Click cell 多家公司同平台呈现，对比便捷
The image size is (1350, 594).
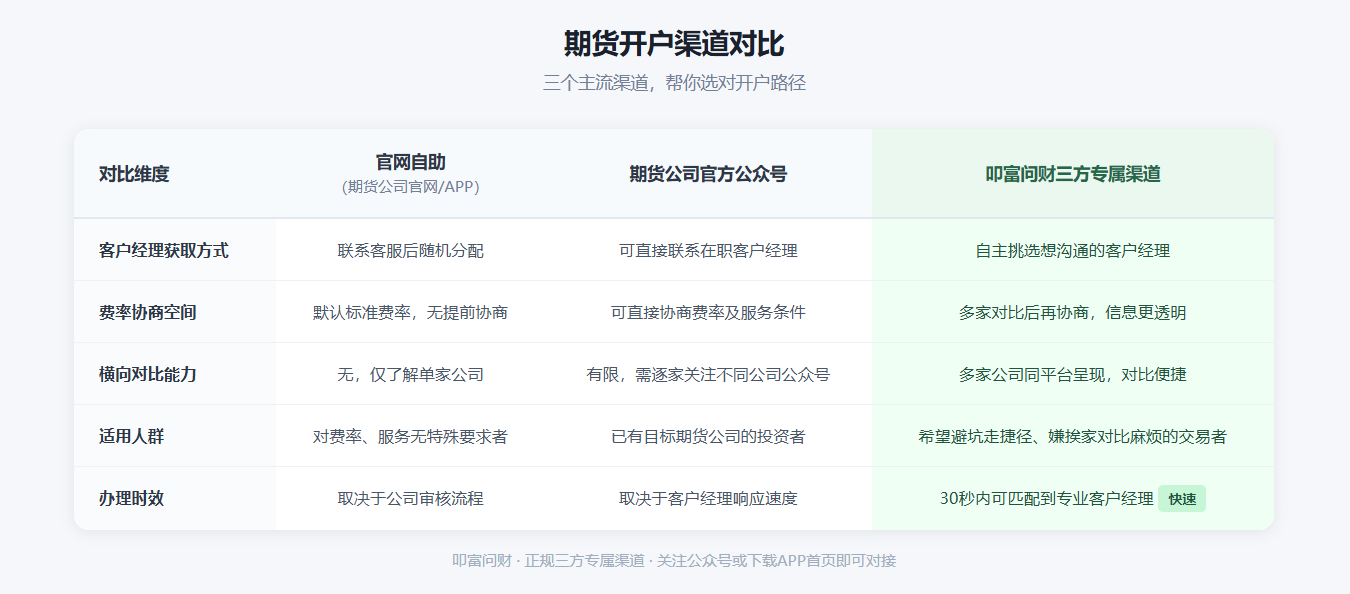click(1073, 374)
